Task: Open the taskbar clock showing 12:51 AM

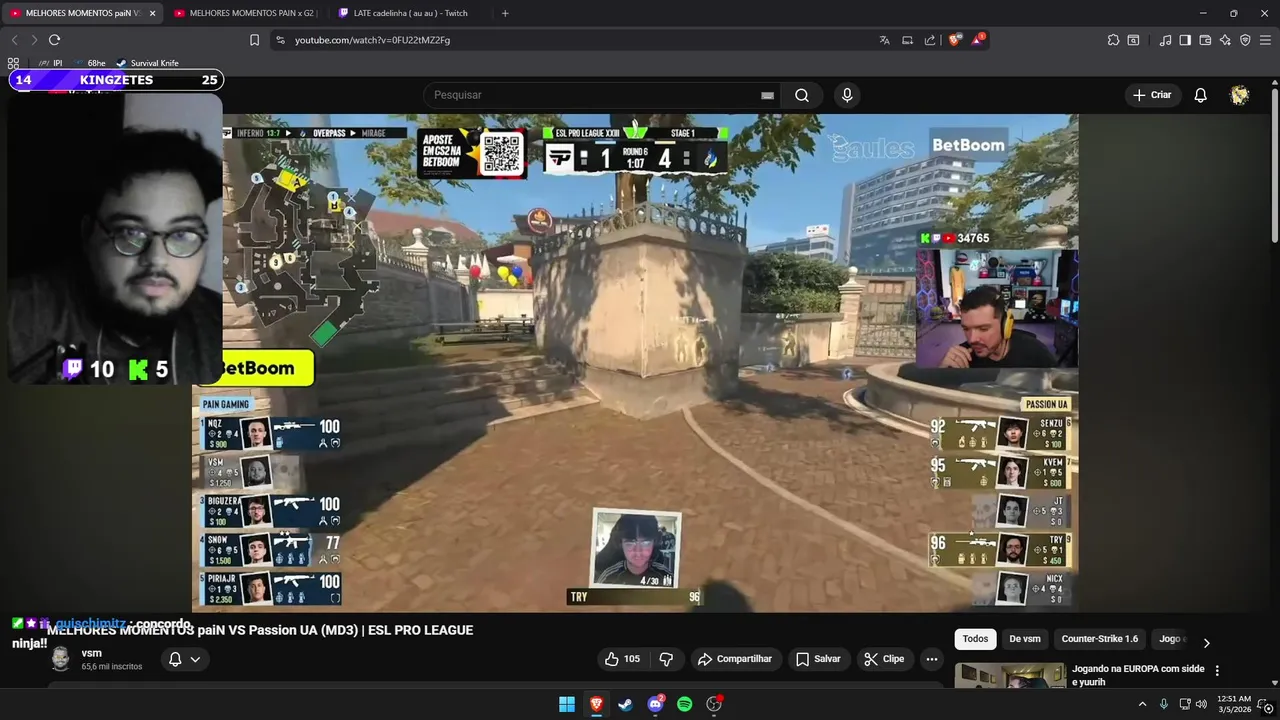Action: tap(1234, 704)
